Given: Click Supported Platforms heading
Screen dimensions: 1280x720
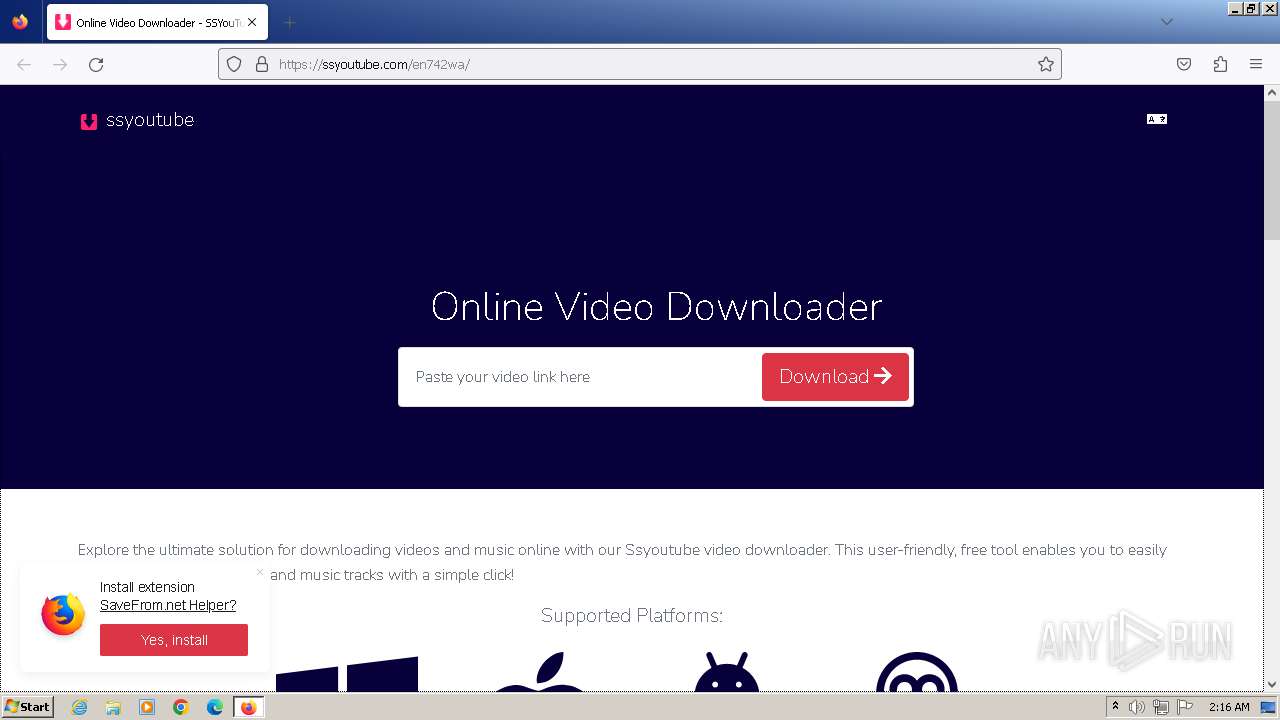Looking at the screenshot, I should pos(632,615).
